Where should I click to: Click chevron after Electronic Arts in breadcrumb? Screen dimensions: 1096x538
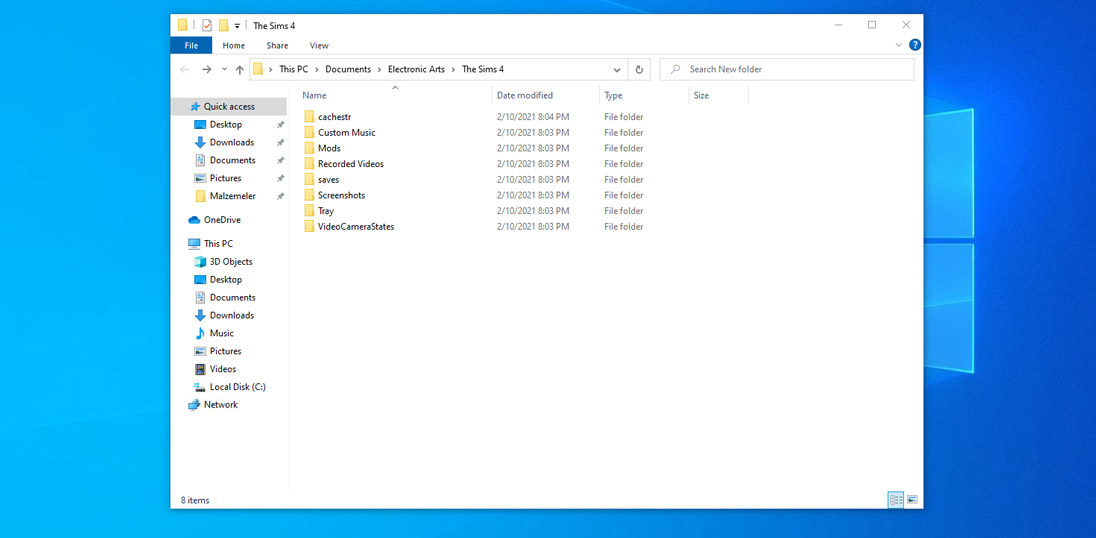tap(454, 69)
